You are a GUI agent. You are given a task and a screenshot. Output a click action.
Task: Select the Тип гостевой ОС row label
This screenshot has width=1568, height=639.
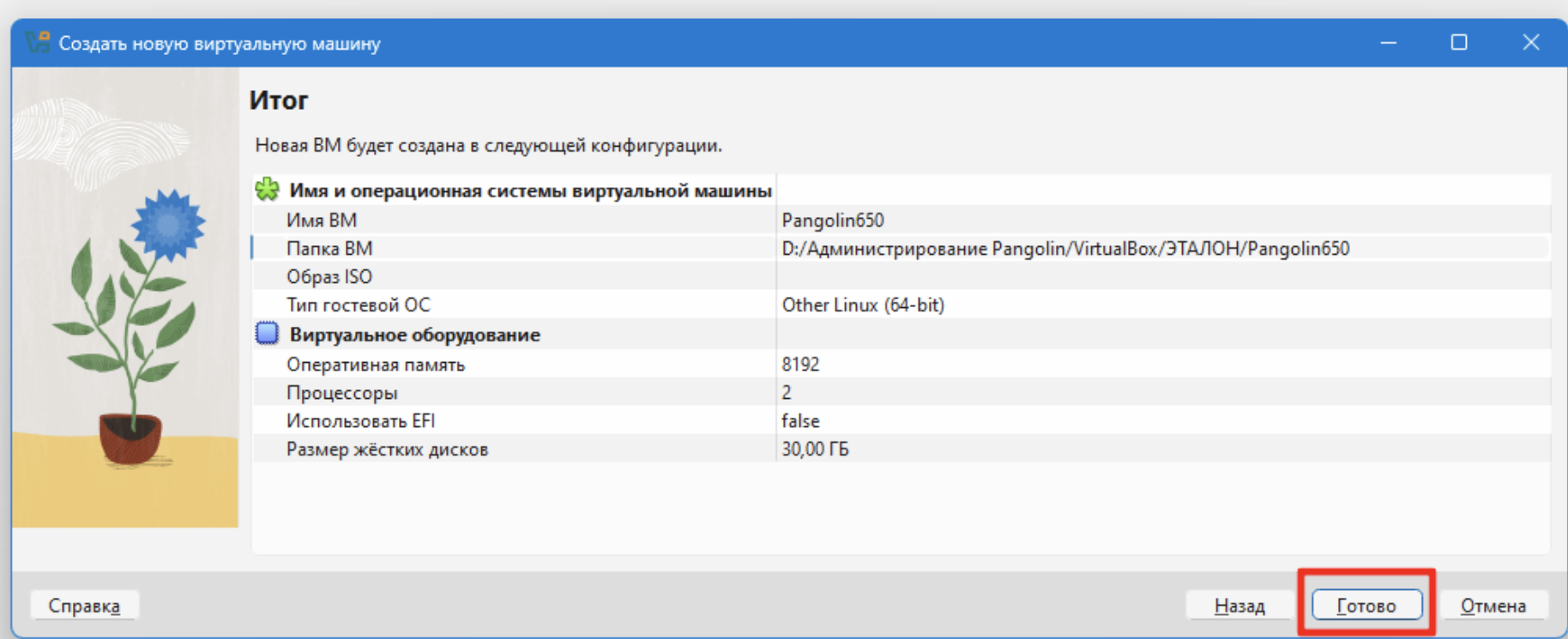[359, 305]
